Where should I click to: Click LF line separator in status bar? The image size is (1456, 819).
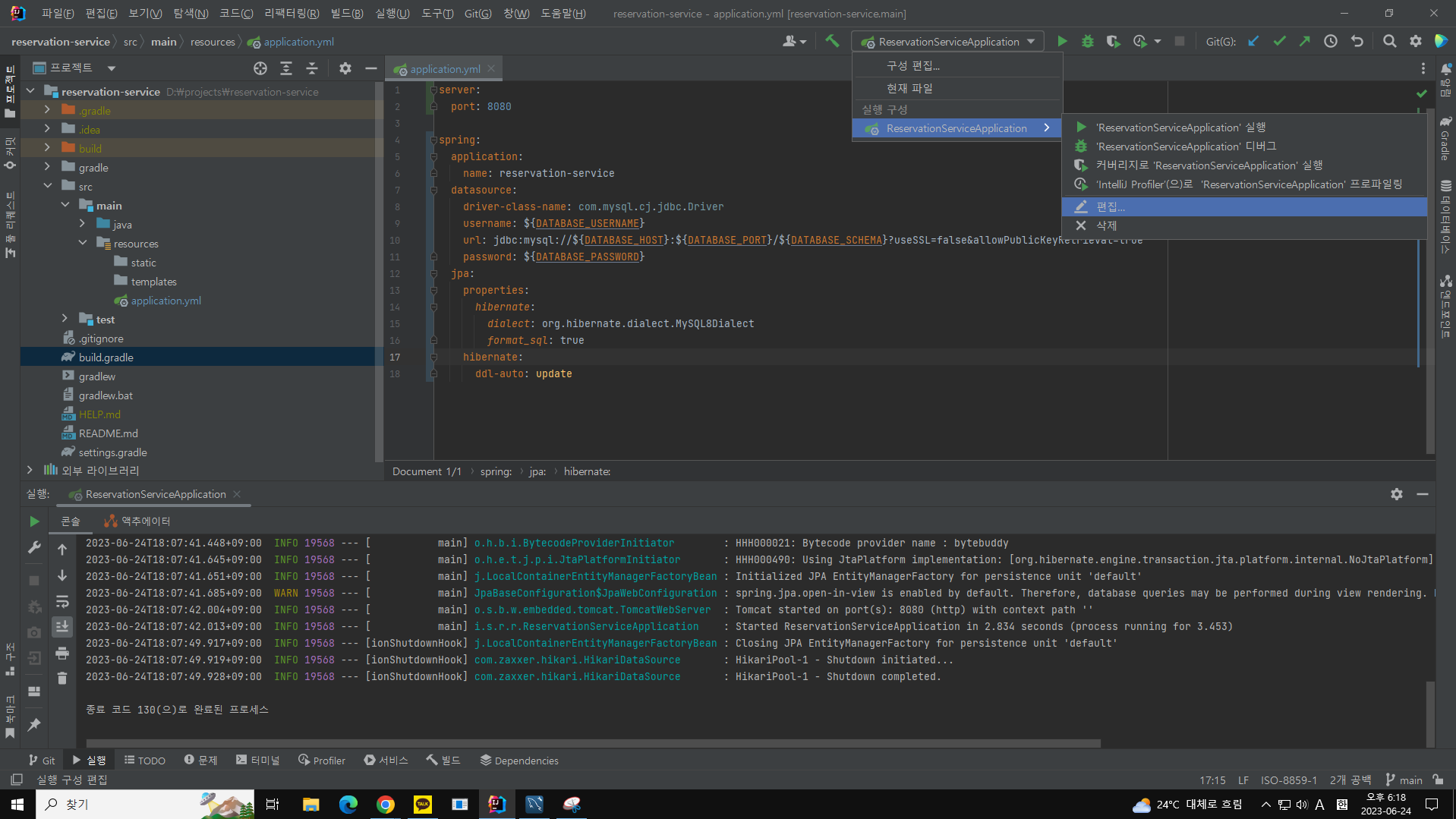coord(1243,780)
